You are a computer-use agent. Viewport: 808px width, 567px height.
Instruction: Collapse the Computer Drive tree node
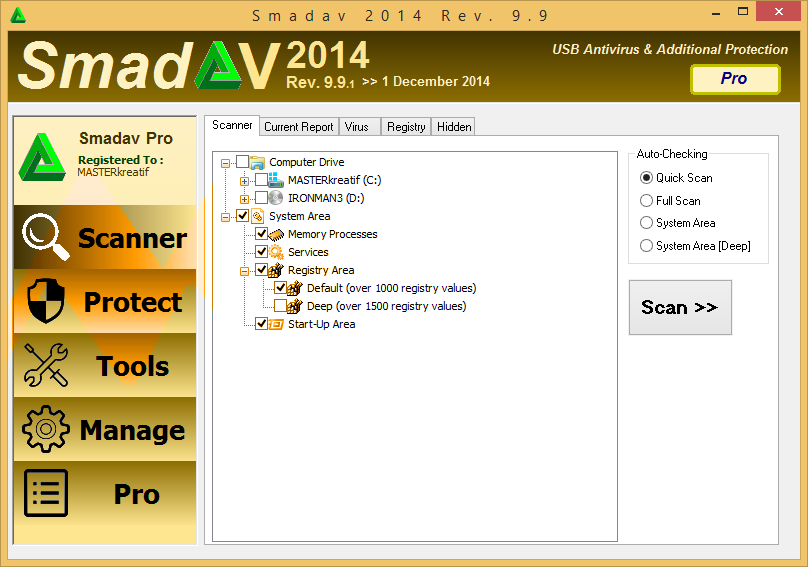(225, 163)
